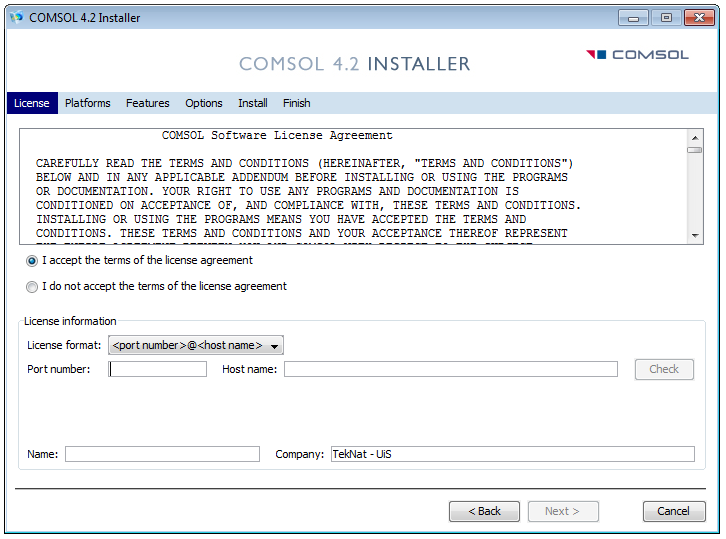Maximize the COMSOL 4.2 Installer window
Viewport: 726px width, 539px height.
click(666, 18)
